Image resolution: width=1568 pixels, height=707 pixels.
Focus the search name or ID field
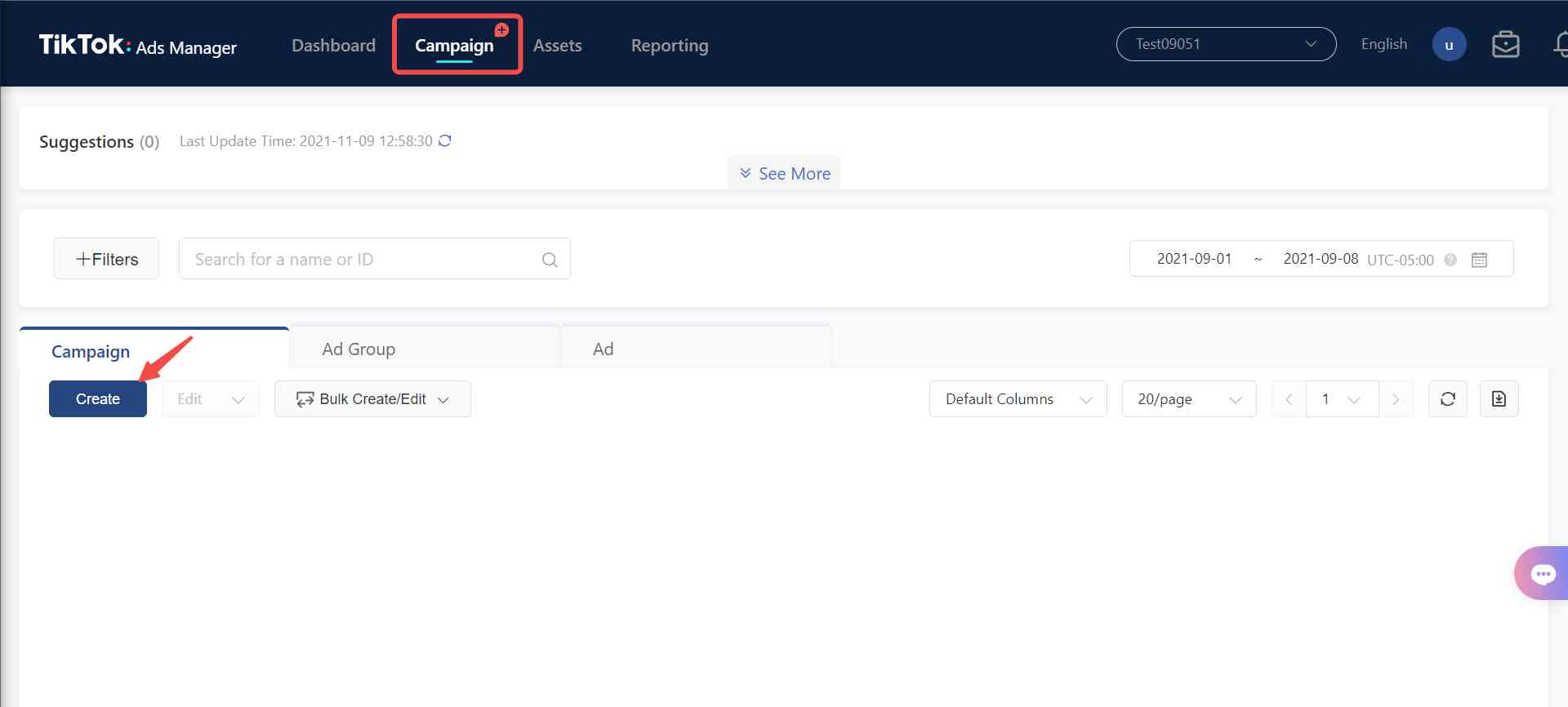(374, 259)
